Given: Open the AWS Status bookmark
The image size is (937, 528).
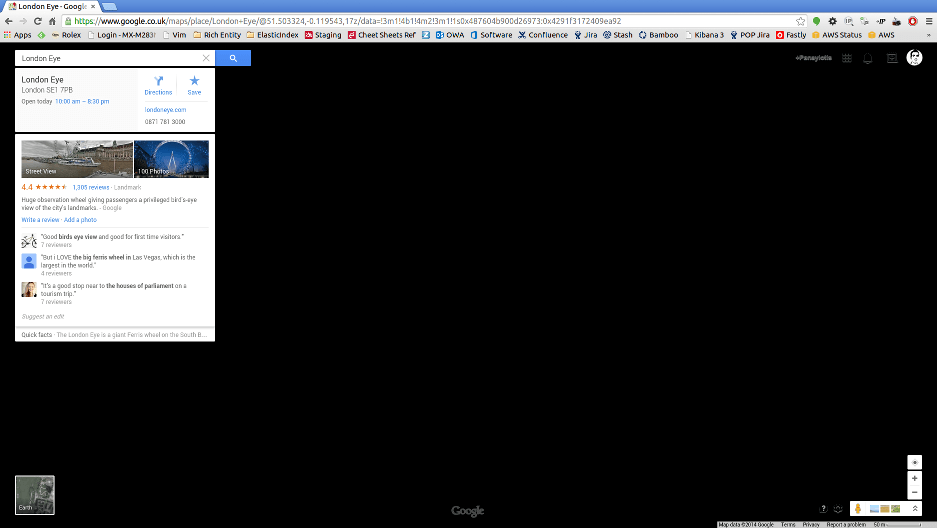Looking at the screenshot, I should pyautogui.click(x=837, y=35).
